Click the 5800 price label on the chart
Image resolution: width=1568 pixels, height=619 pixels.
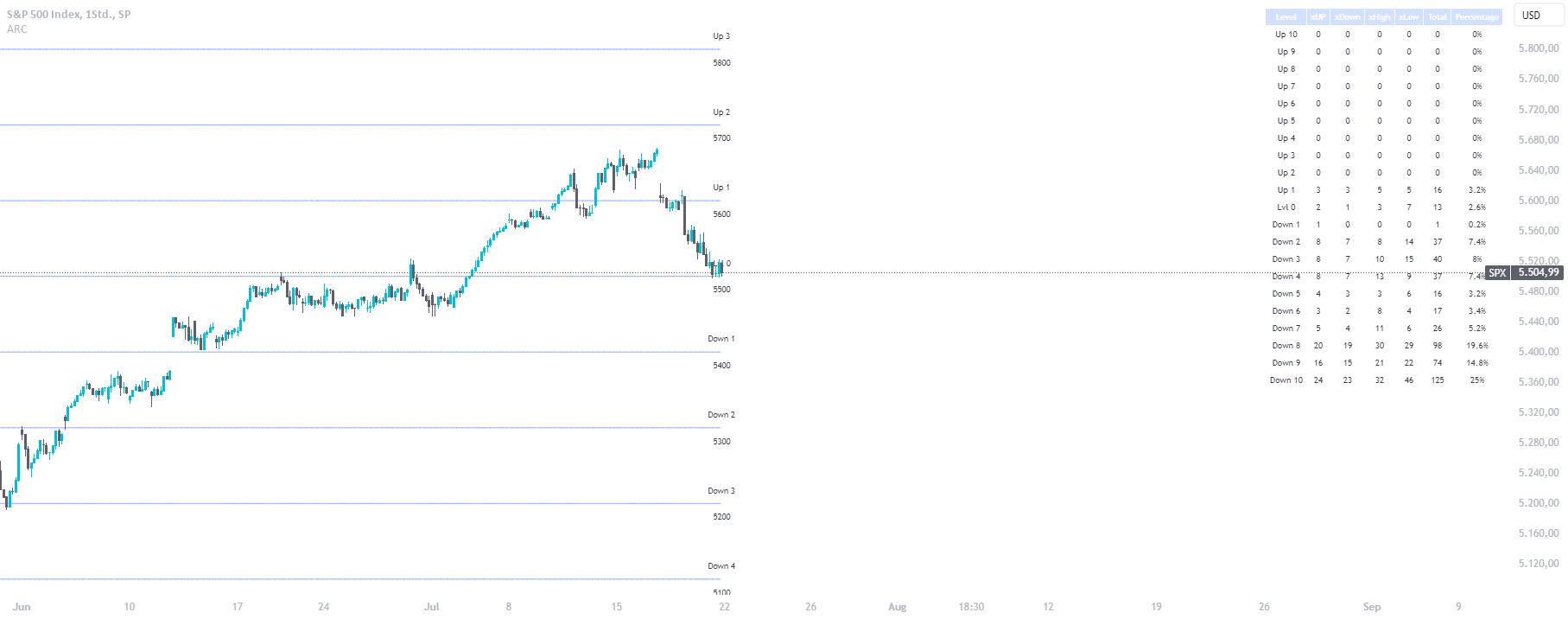(722, 62)
